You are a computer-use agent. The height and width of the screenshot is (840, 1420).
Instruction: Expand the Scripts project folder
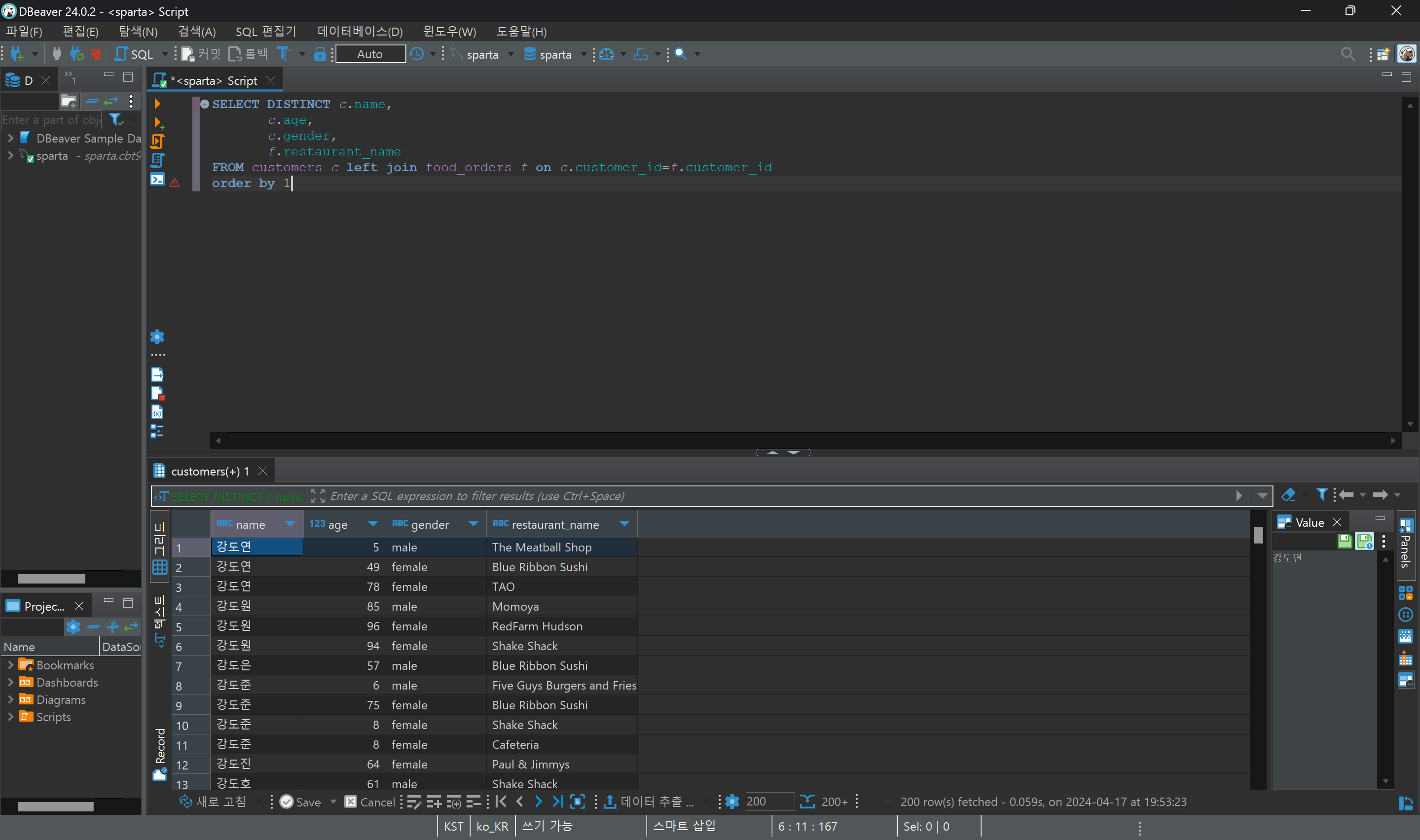(x=10, y=717)
